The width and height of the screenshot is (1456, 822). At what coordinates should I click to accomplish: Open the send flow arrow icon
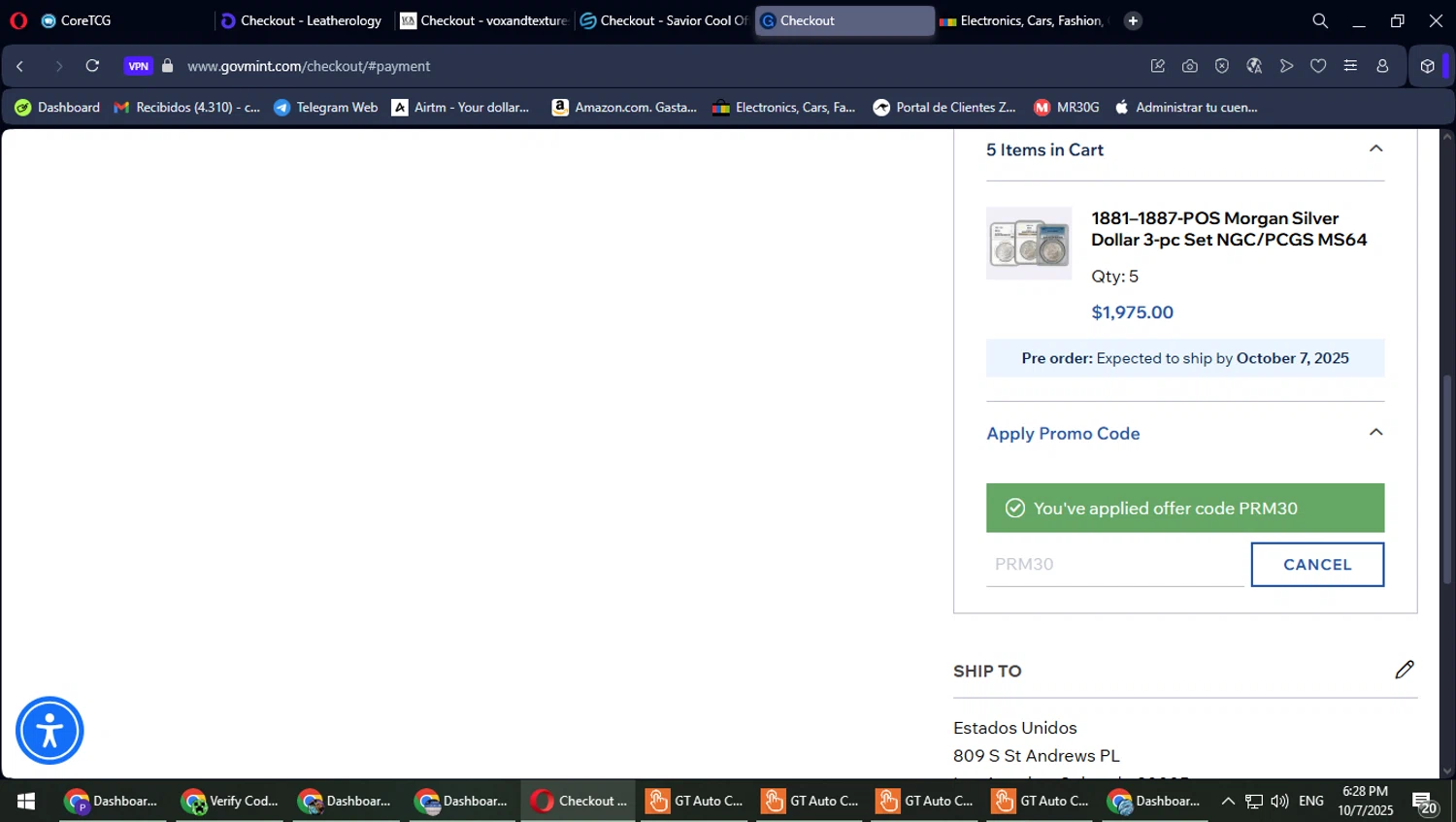[x=1286, y=66]
